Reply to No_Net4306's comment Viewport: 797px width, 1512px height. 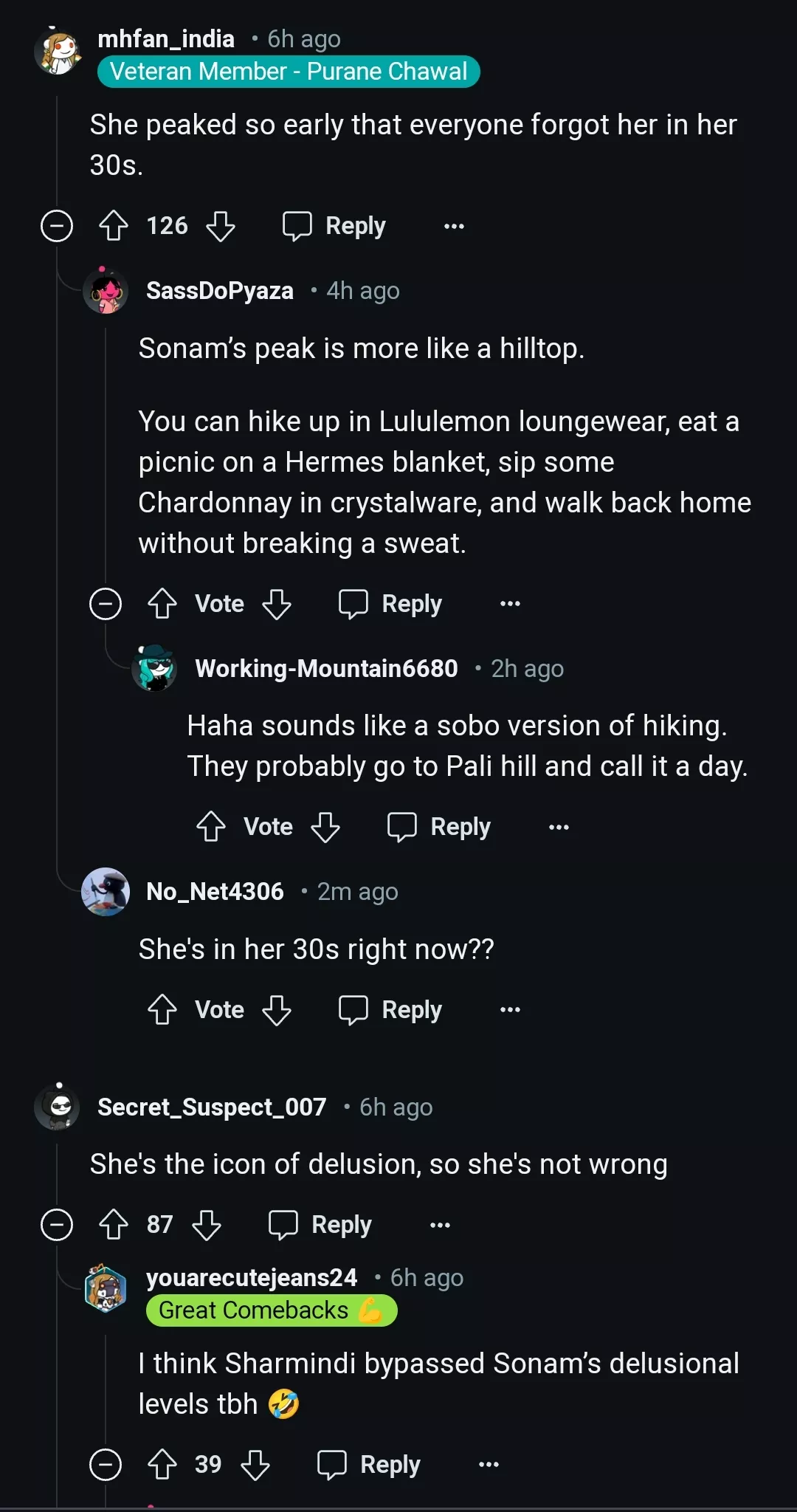click(391, 1010)
